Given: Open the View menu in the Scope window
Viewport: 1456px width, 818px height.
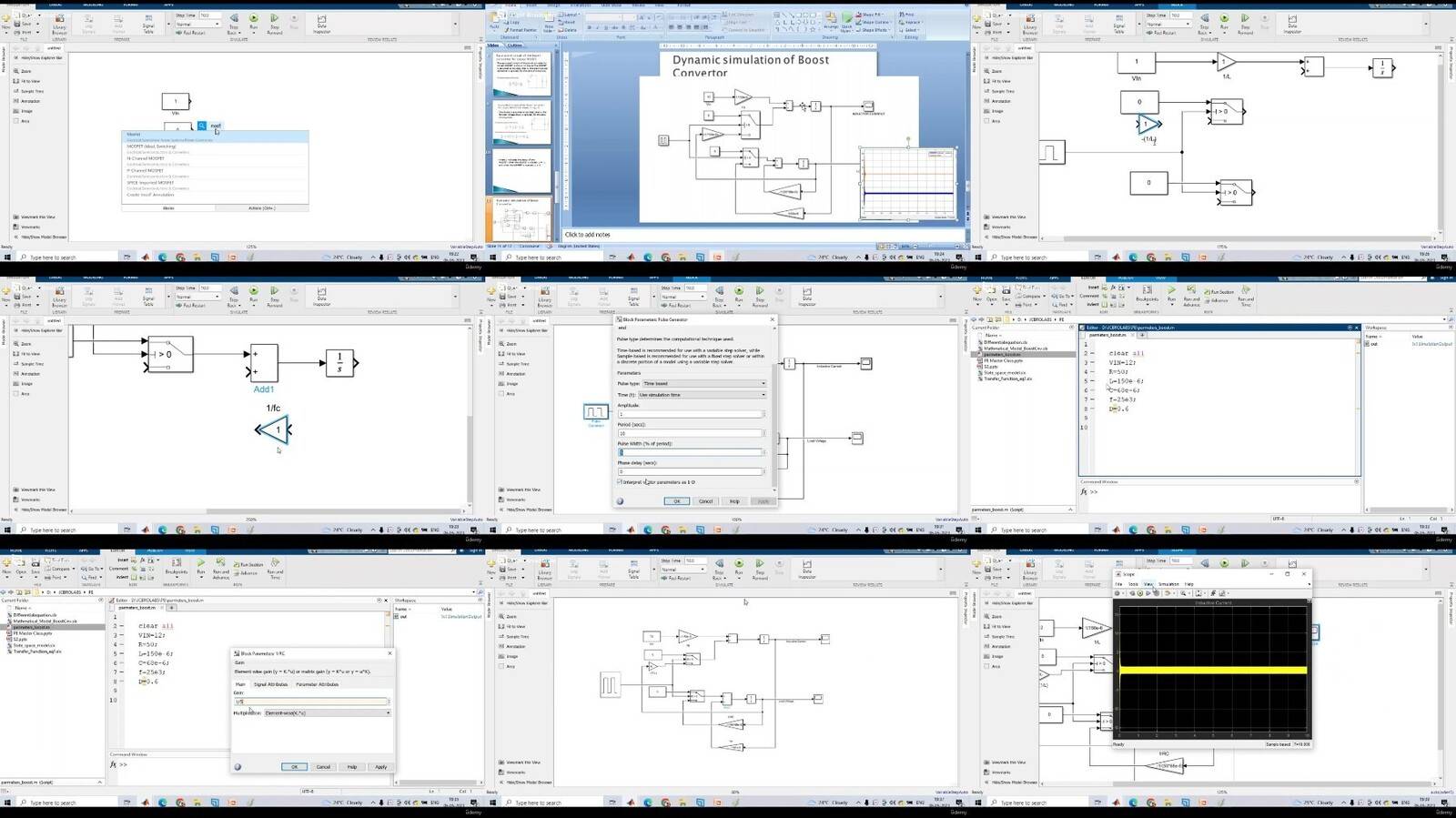Looking at the screenshot, I should point(1148,584).
